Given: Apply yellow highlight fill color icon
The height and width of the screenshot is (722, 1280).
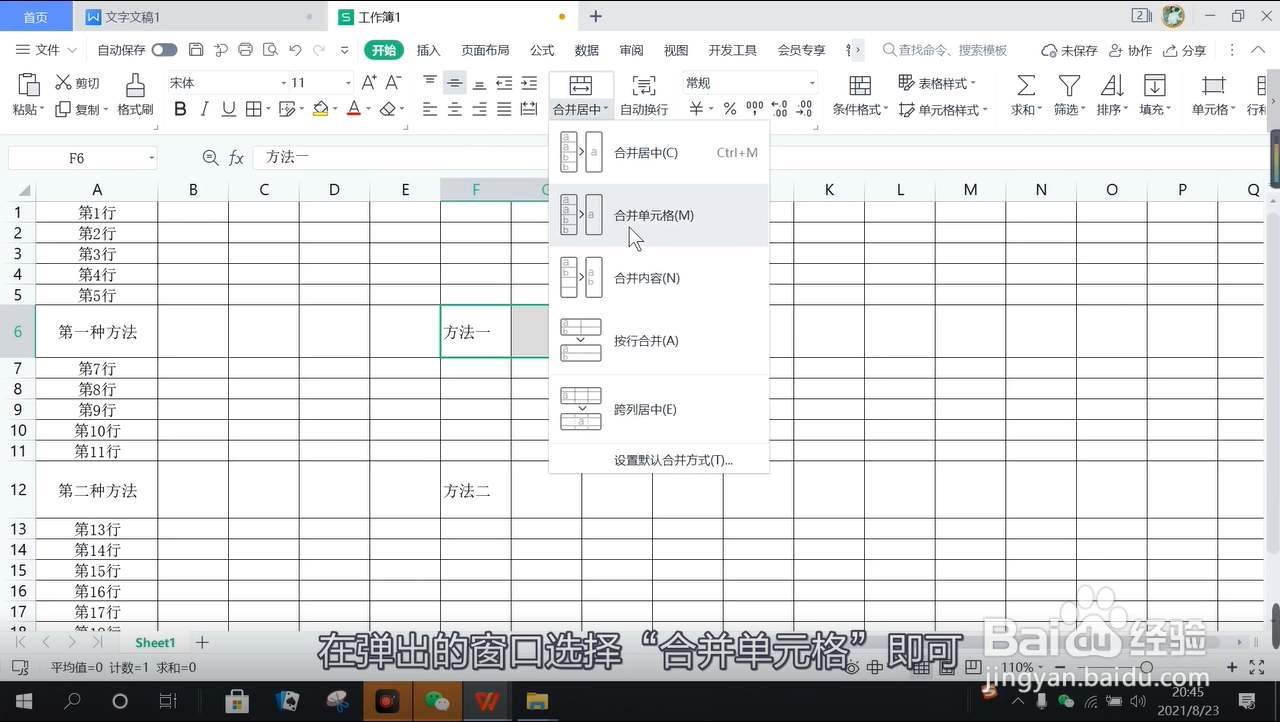Looking at the screenshot, I should coord(320,108).
